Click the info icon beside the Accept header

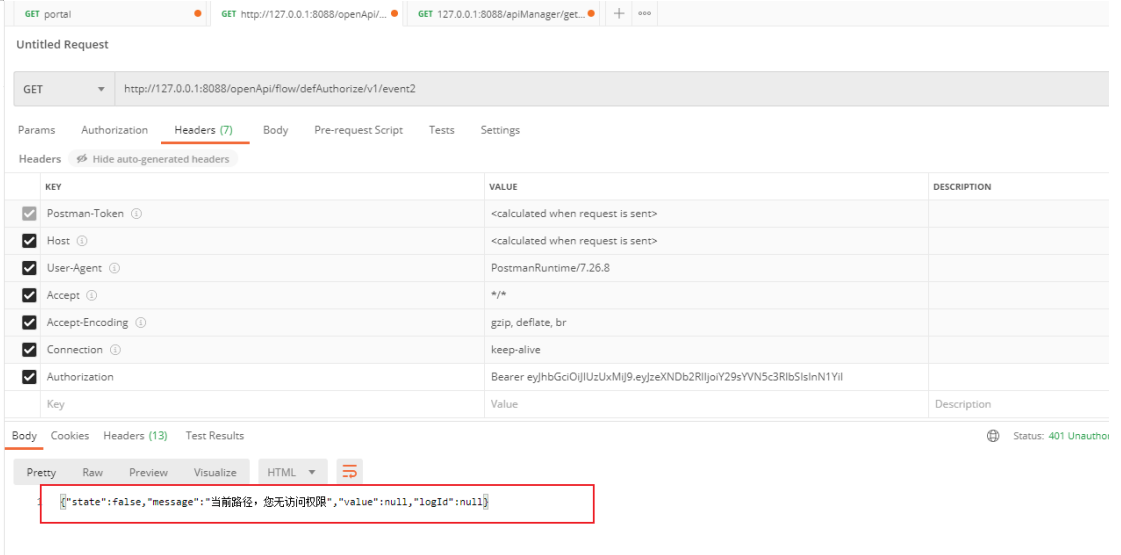pyautogui.click(x=92, y=295)
